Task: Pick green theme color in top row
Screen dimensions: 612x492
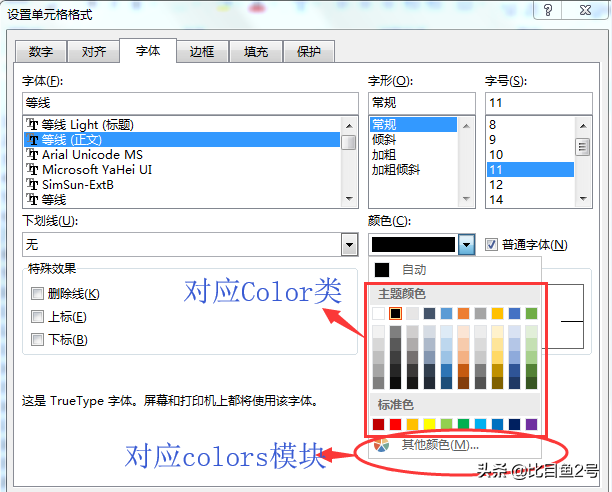Action: pyautogui.click(x=531, y=313)
